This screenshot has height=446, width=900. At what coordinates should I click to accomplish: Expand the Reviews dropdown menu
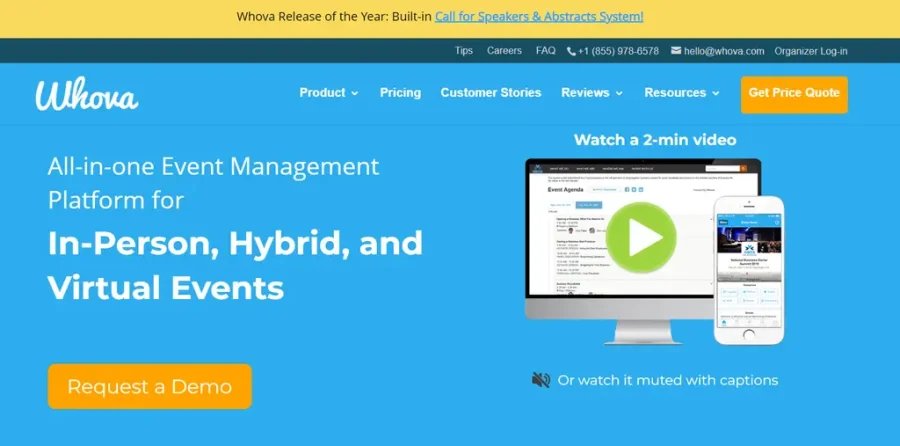(592, 93)
